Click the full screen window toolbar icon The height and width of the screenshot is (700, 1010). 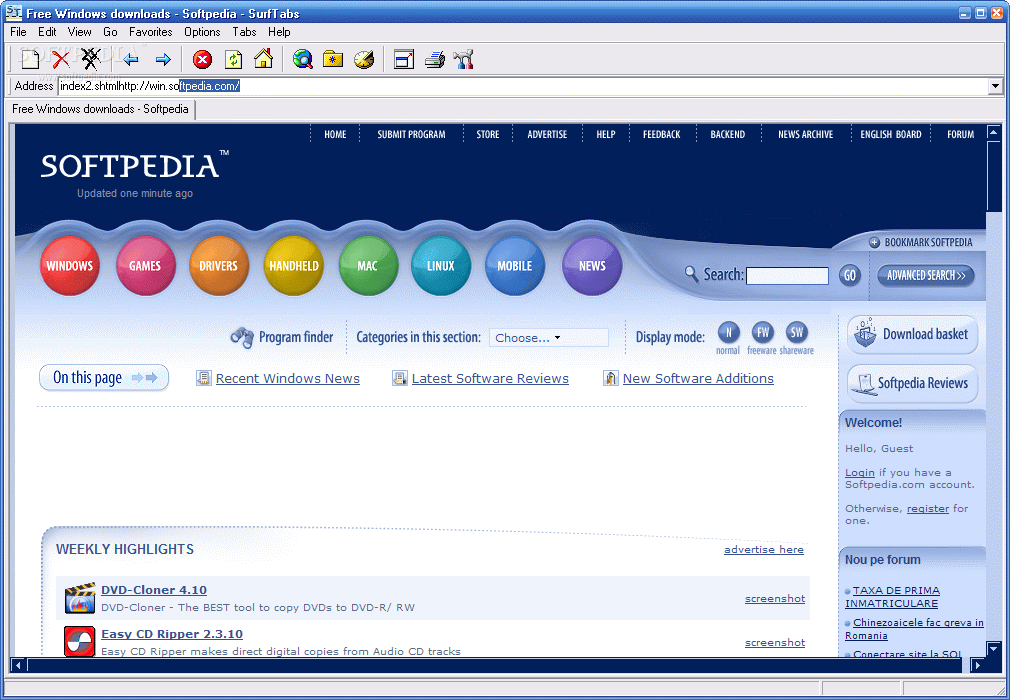[403, 60]
